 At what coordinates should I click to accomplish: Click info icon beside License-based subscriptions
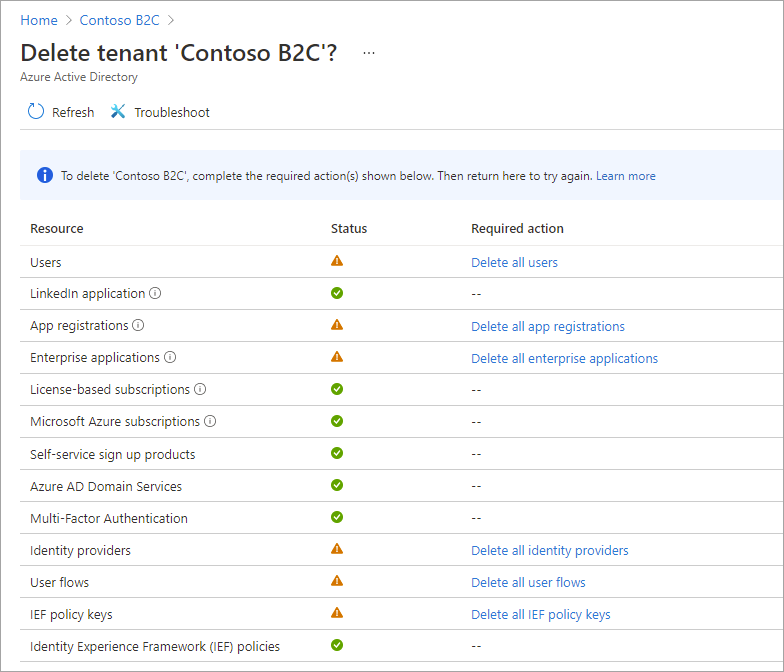click(200, 390)
